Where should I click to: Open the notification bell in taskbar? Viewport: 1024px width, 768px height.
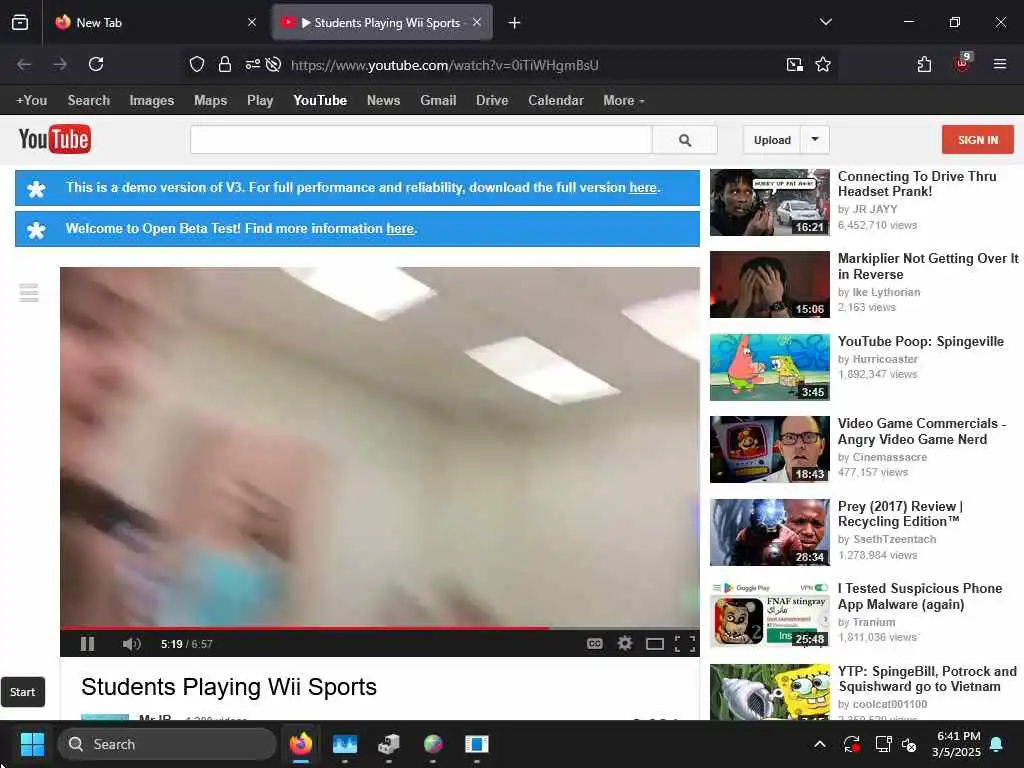click(x=997, y=744)
